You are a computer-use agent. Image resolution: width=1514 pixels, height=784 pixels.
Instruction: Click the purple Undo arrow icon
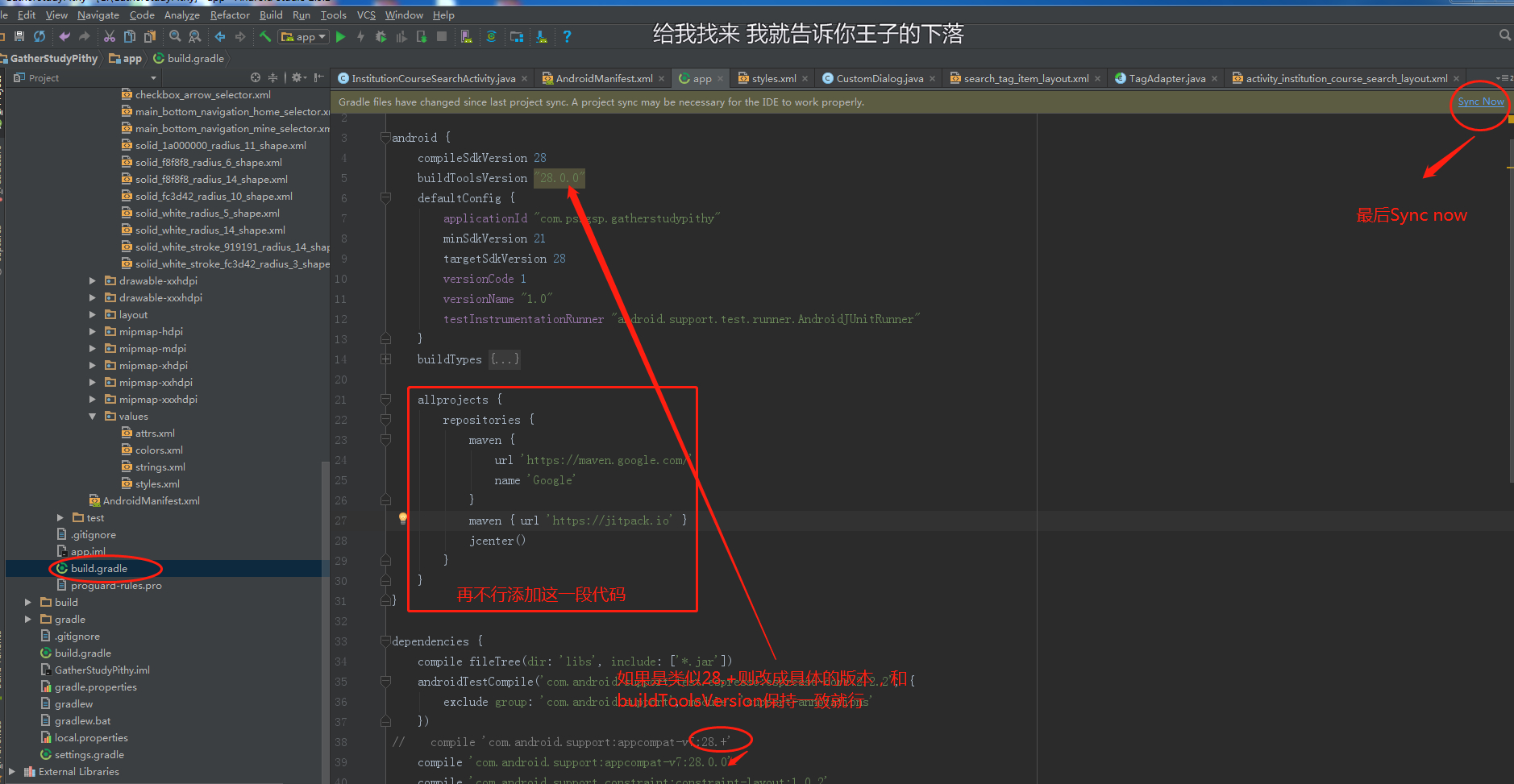point(64,36)
